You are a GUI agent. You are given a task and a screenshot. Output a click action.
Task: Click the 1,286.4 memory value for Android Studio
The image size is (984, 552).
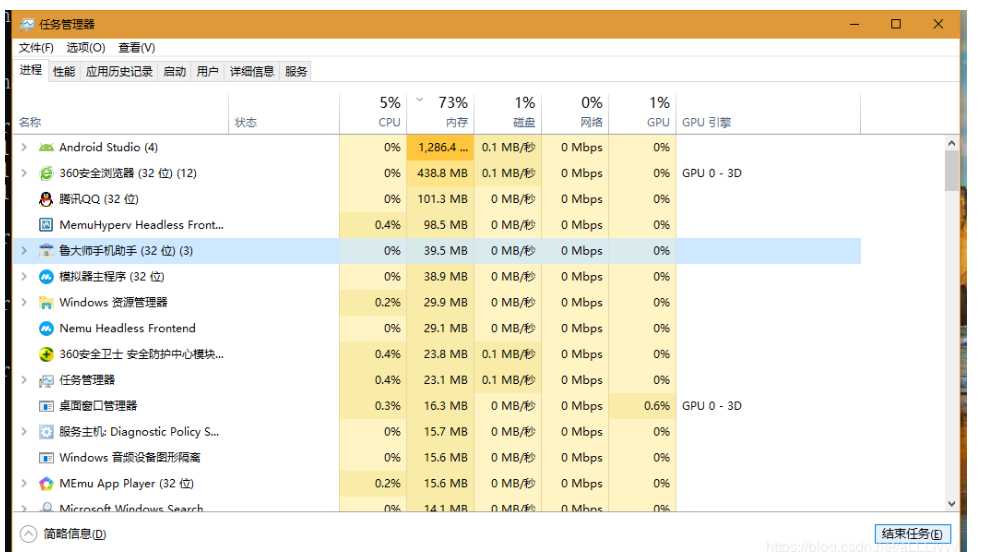[443, 147]
